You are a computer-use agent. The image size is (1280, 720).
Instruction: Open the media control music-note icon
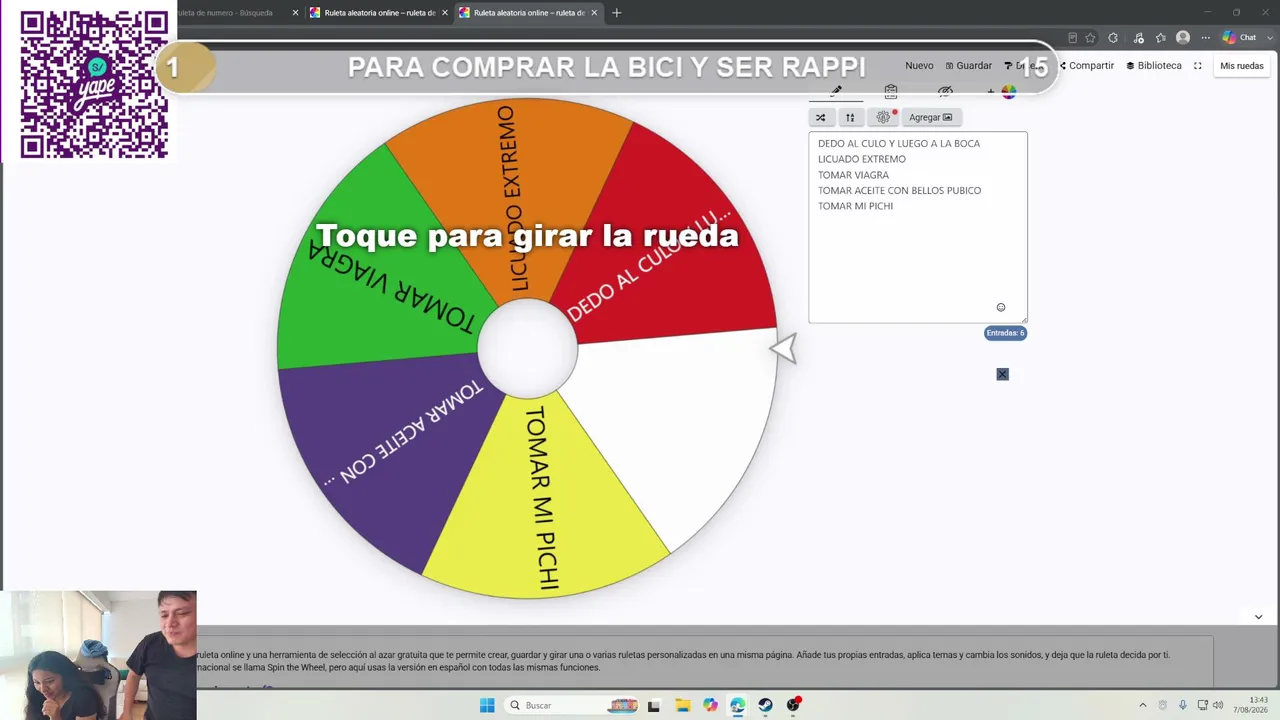click(x=1138, y=38)
